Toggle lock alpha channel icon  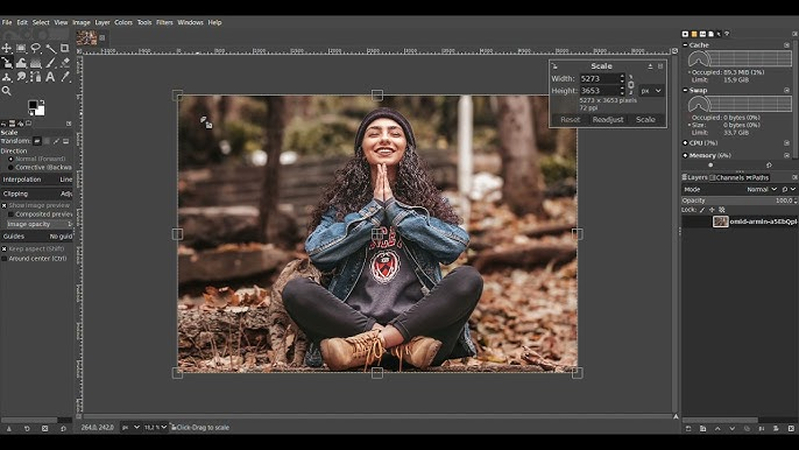pyautogui.click(x=722, y=210)
